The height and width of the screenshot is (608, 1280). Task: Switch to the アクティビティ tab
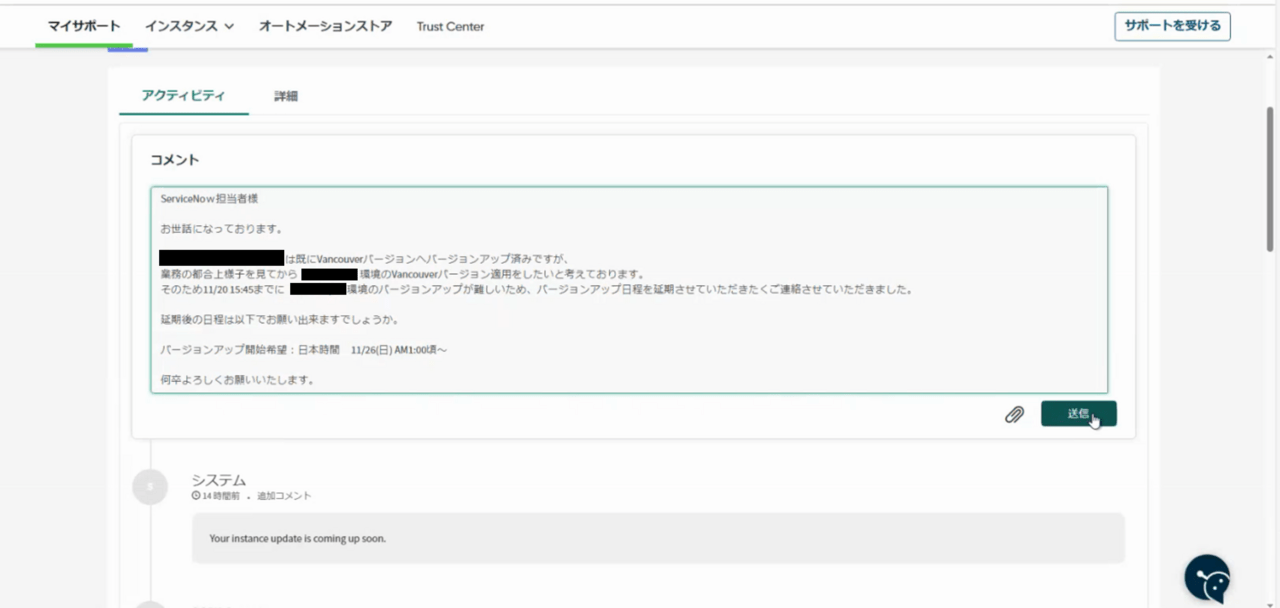pyautogui.click(x=183, y=96)
